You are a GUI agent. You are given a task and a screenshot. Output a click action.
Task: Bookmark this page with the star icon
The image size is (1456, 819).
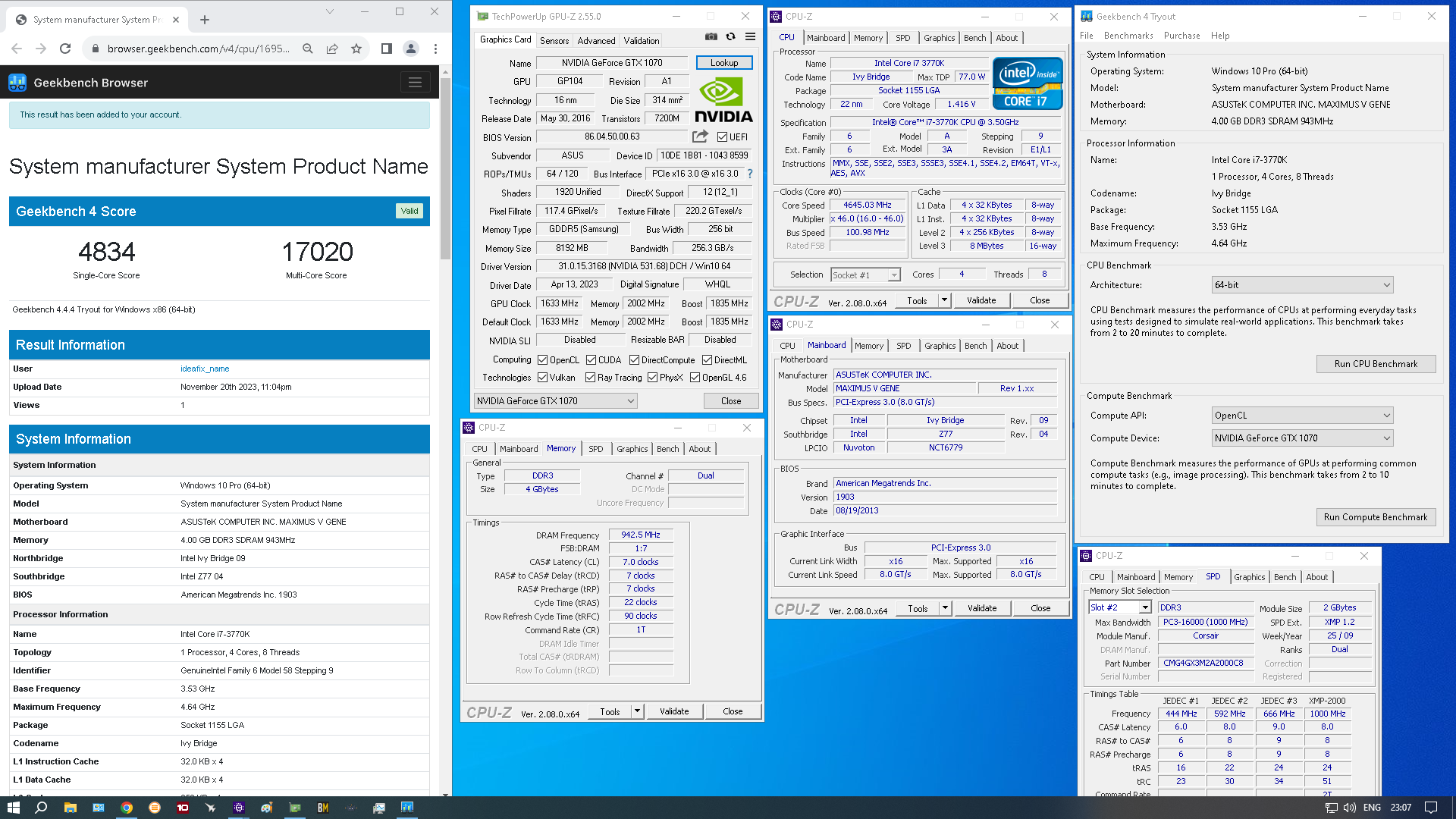click(x=356, y=49)
